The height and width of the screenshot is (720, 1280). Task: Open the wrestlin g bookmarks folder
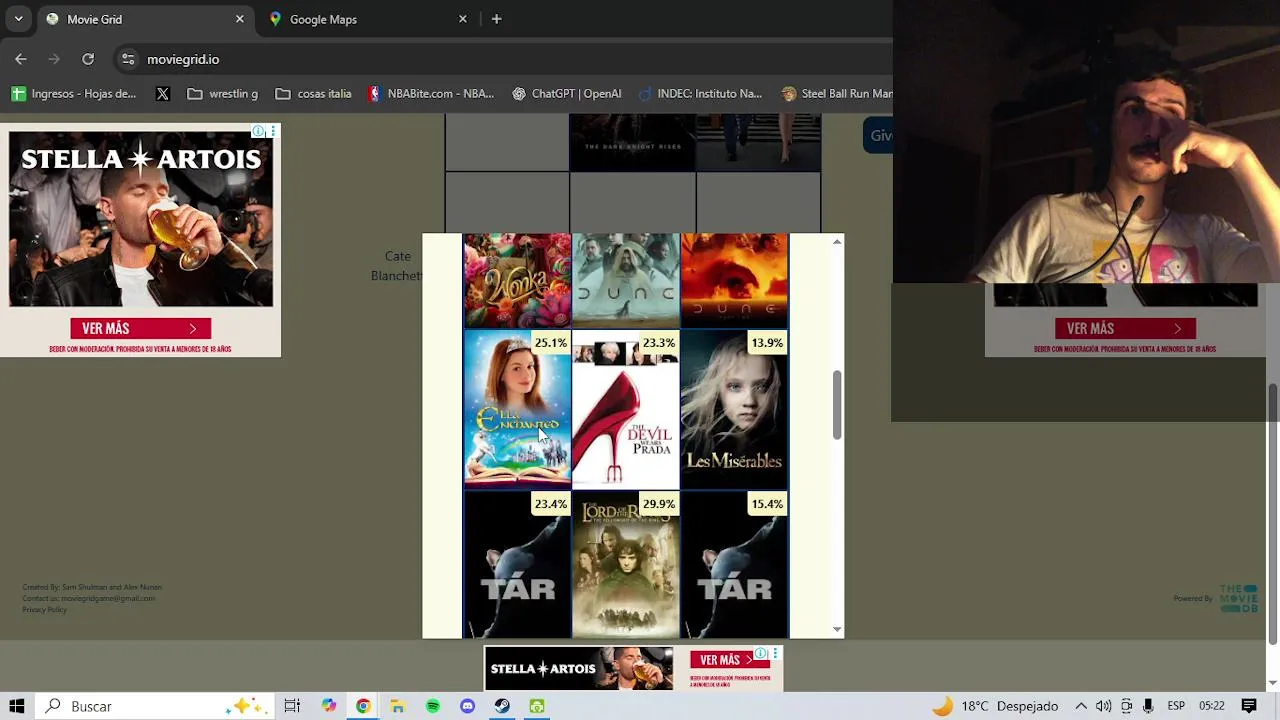click(x=223, y=93)
